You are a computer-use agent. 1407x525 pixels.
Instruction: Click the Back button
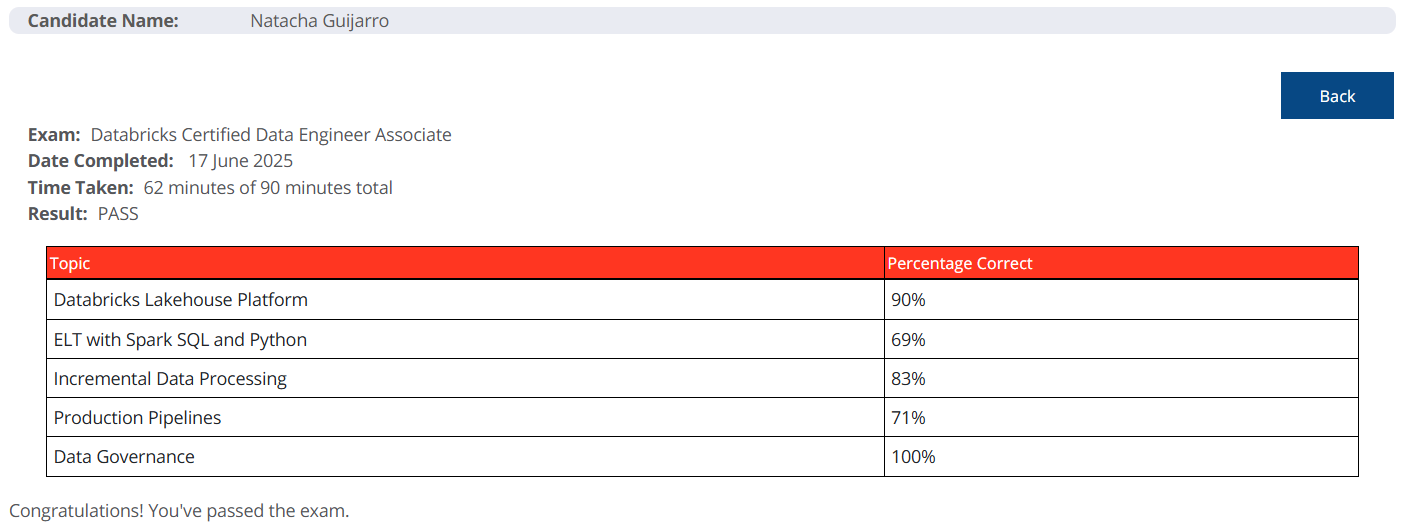[1337, 96]
